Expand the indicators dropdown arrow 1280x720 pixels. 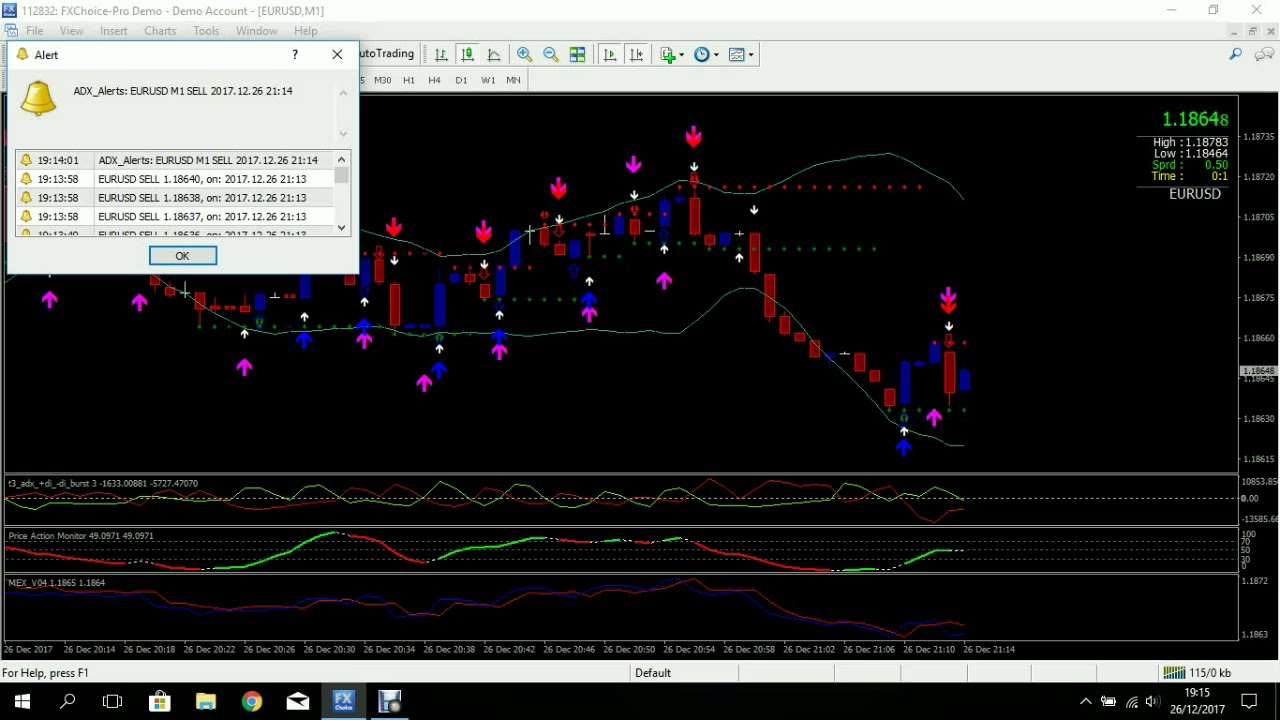(682, 55)
